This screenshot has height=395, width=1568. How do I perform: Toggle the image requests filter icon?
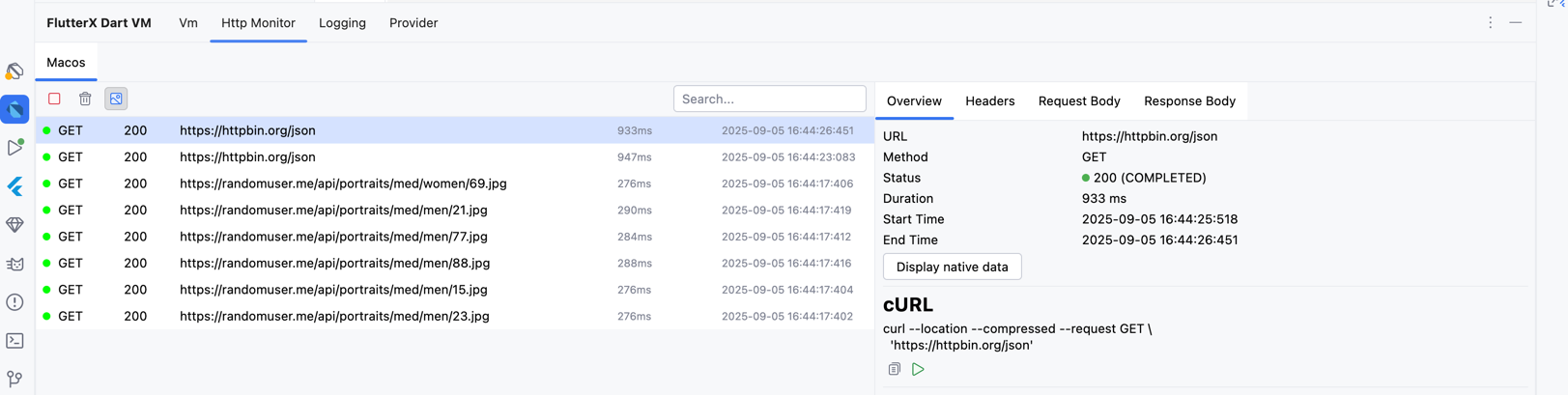coord(116,99)
